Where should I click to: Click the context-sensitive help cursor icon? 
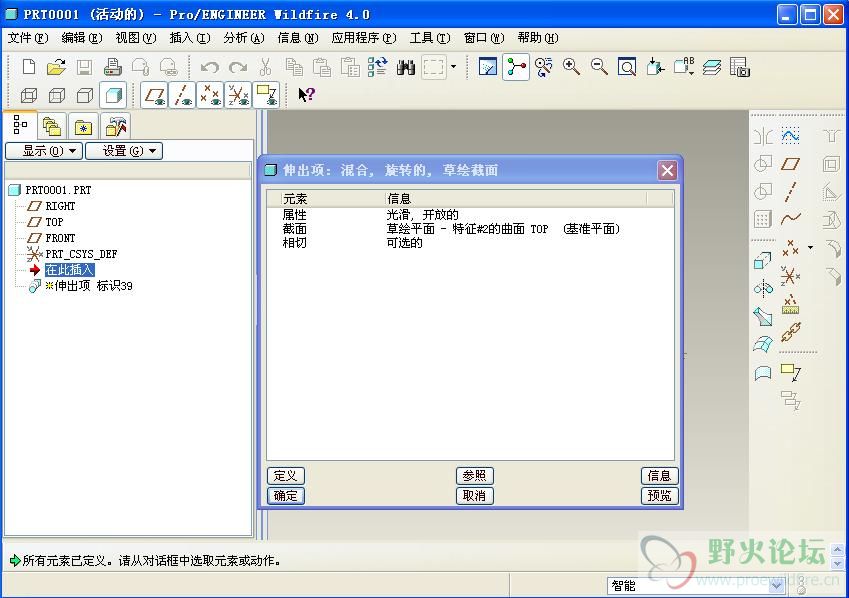tap(306, 95)
